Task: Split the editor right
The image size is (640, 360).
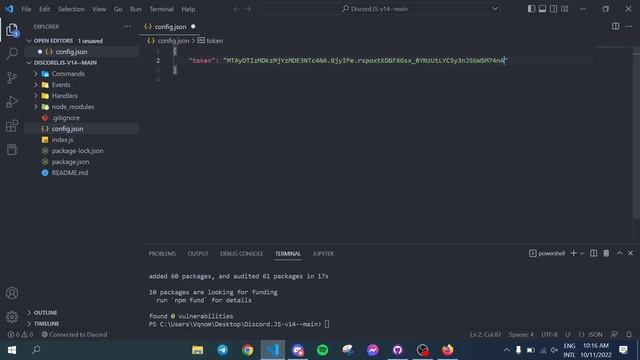Action: 615,27
